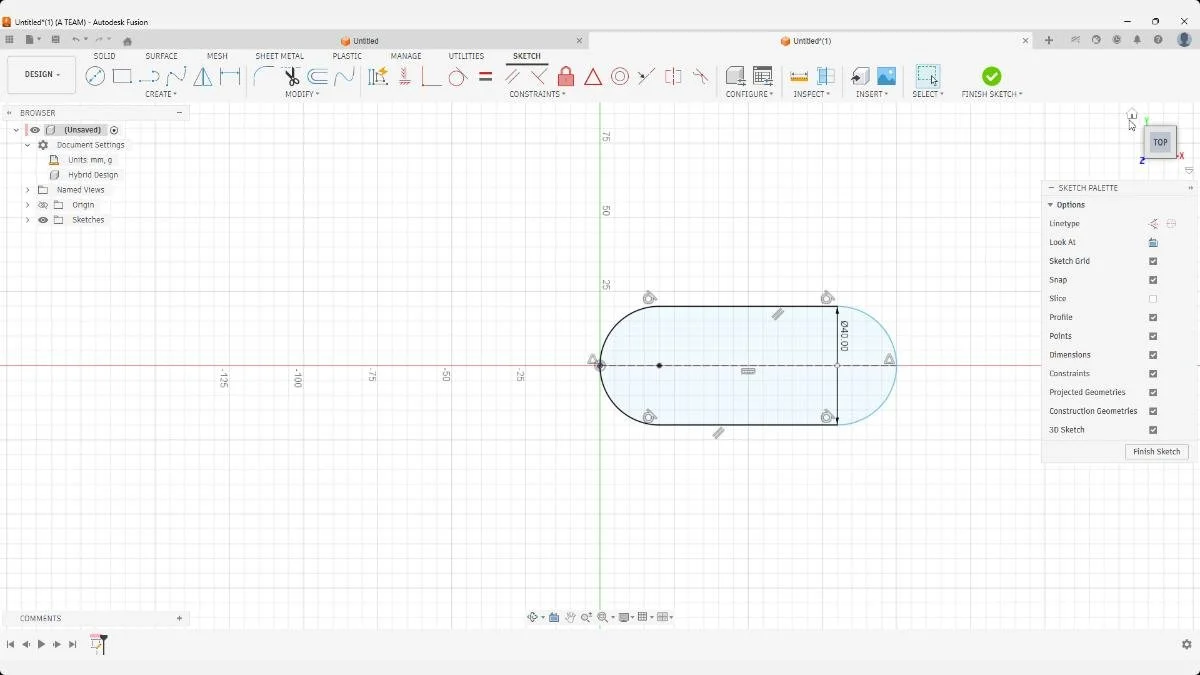The image size is (1200, 675).
Task: Click TOP on the ViewCube
Action: 1159,142
